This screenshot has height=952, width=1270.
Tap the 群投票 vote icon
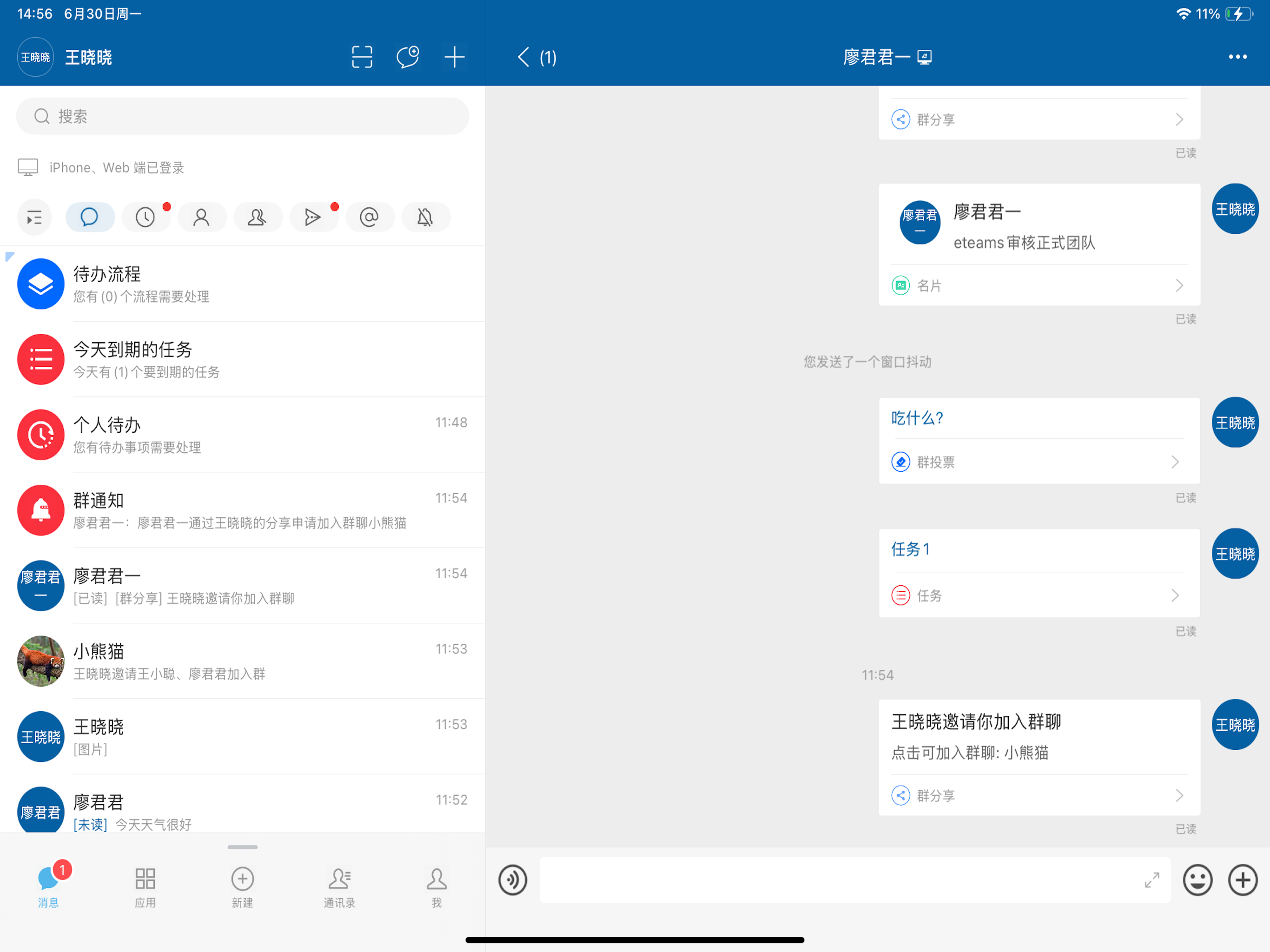click(x=900, y=462)
